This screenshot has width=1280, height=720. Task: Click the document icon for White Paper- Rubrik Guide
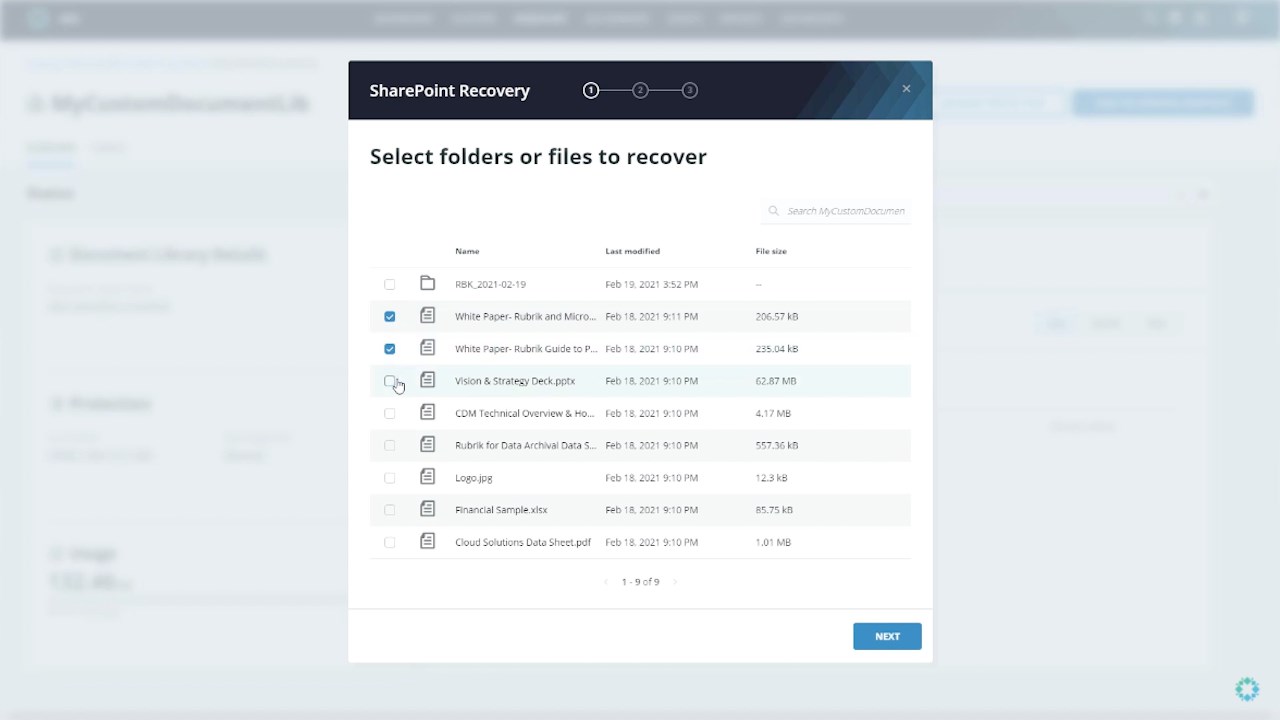[x=428, y=348]
